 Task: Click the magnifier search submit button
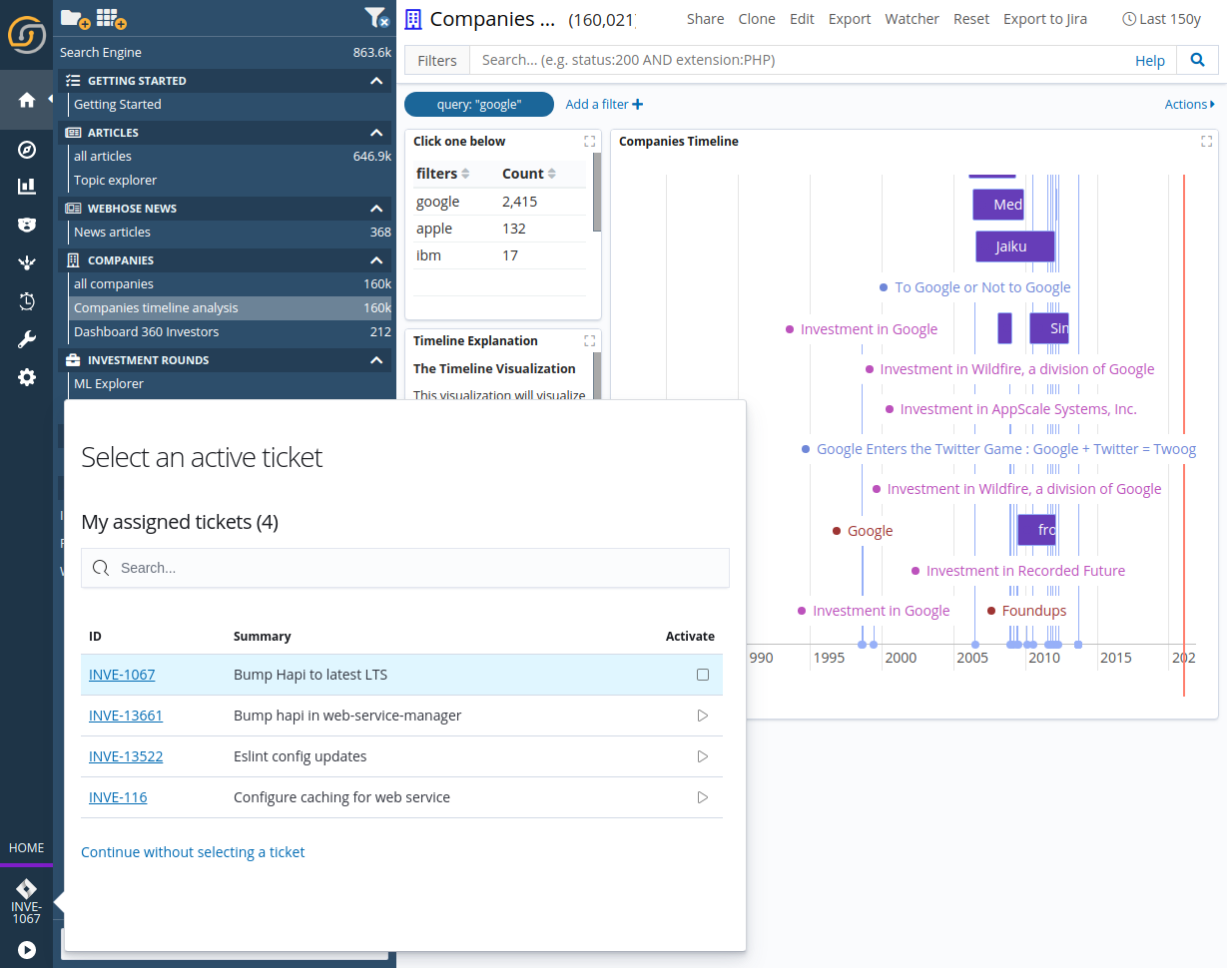[1197, 60]
